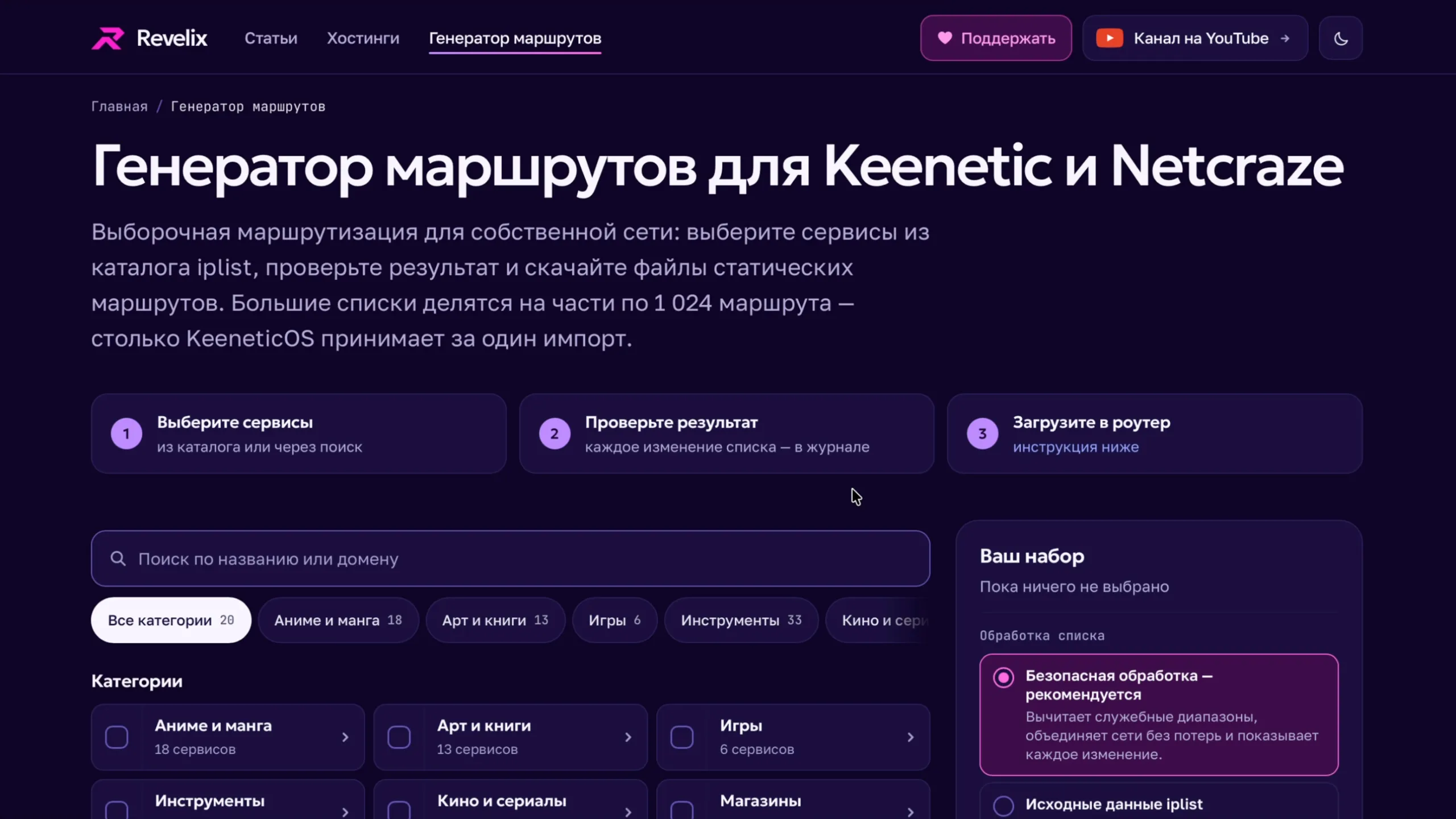
Task: Check the Аниме и манга category checkbox
Action: (117, 737)
